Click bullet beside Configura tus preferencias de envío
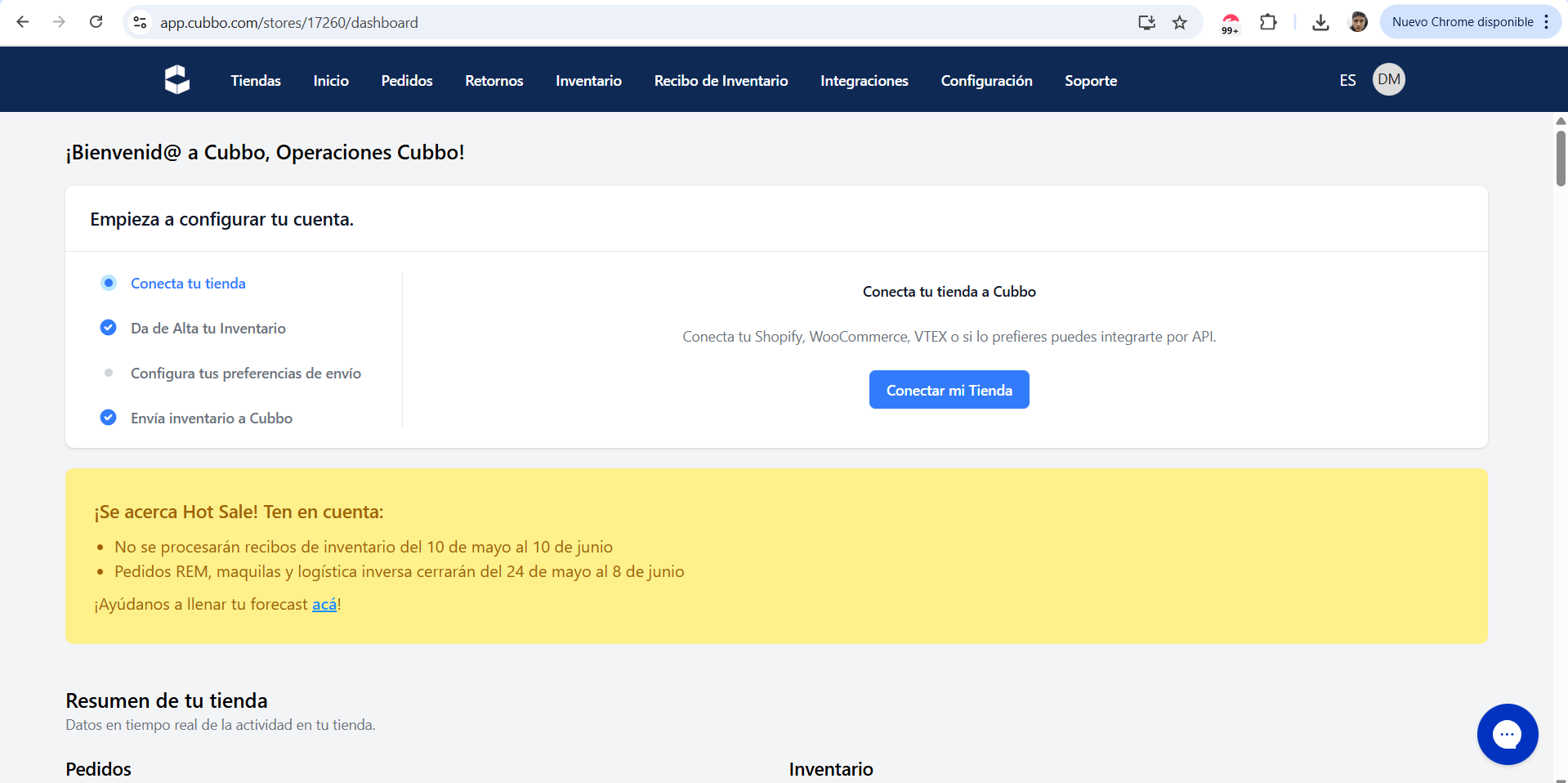This screenshot has width=1568, height=783. pyautogui.click(x=109, y=373)
